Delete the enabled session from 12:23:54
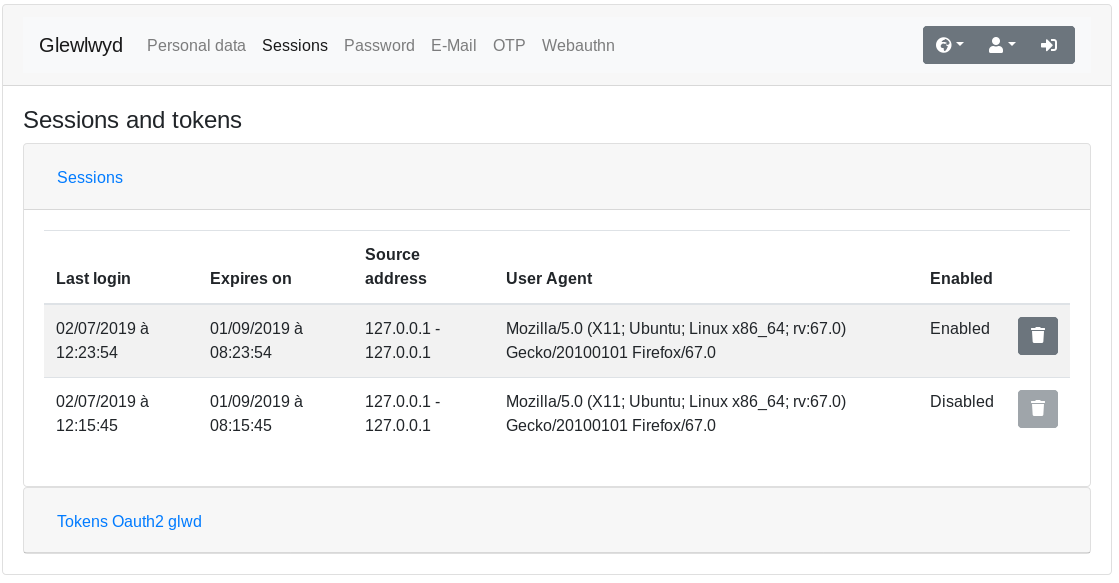 point(1037,335)
